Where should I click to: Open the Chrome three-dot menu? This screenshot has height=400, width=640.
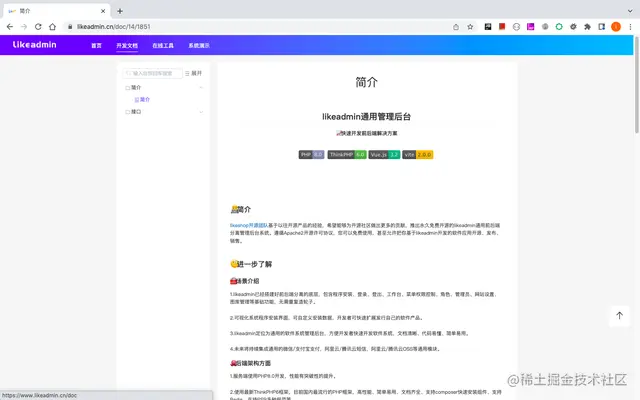(x=630, y=27)
